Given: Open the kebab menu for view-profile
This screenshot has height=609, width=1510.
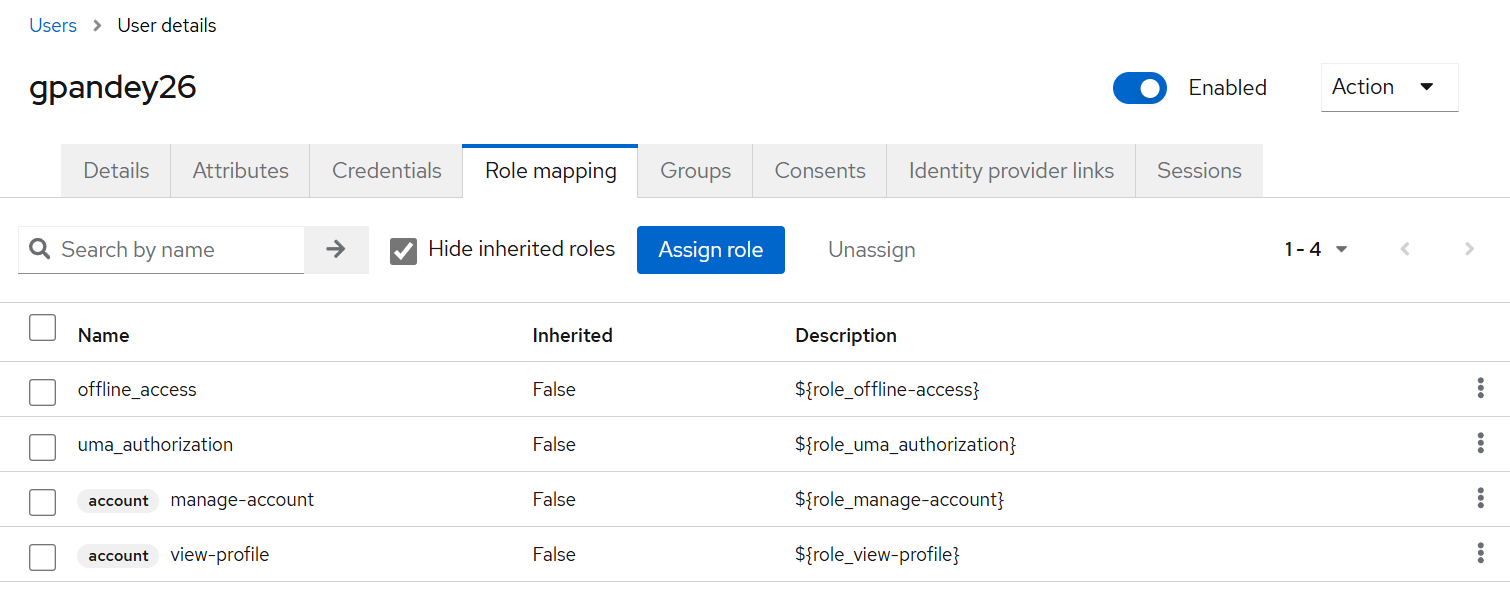Looking at the screenshot, I should [1481, 552].
